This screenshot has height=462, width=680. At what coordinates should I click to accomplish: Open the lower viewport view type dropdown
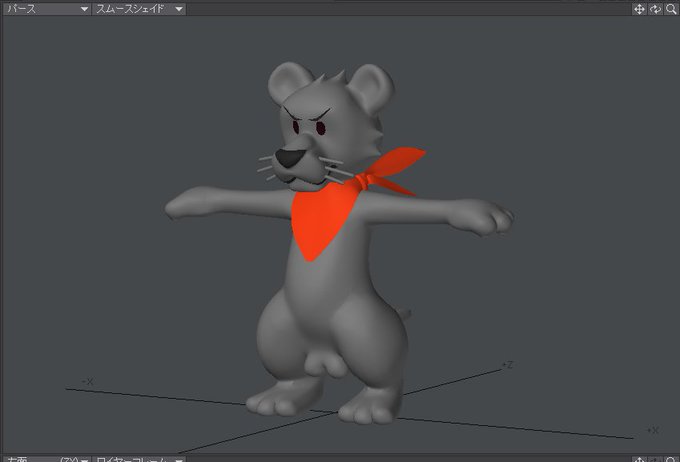click(x=46, y=459)
